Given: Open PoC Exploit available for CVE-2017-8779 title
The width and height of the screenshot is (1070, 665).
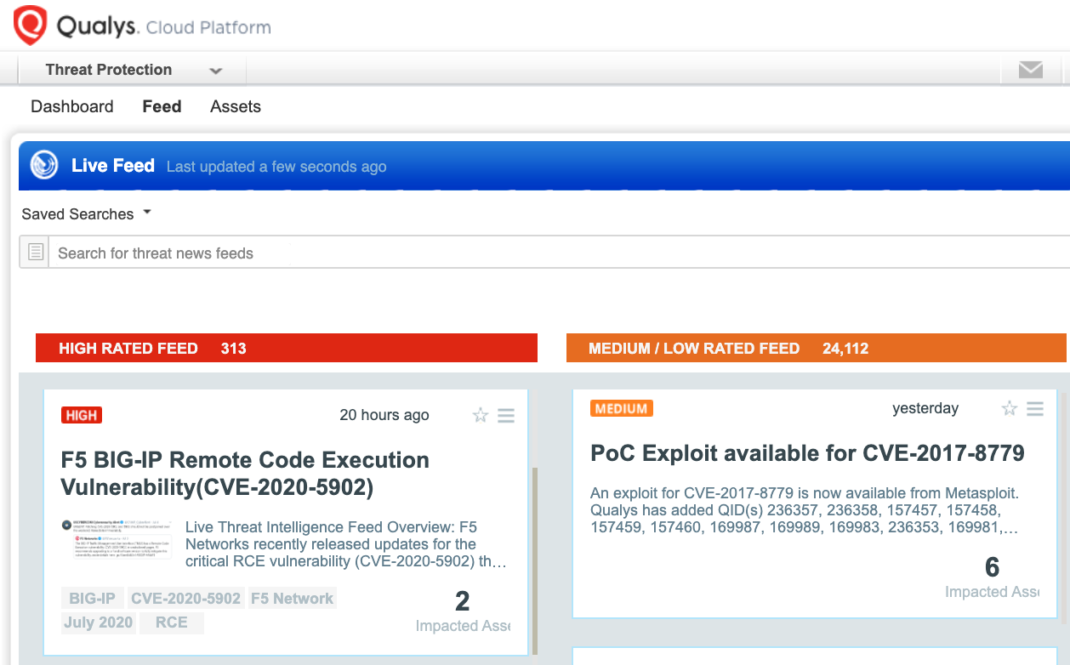Looking at the screenshot, I should coord(807,453).
